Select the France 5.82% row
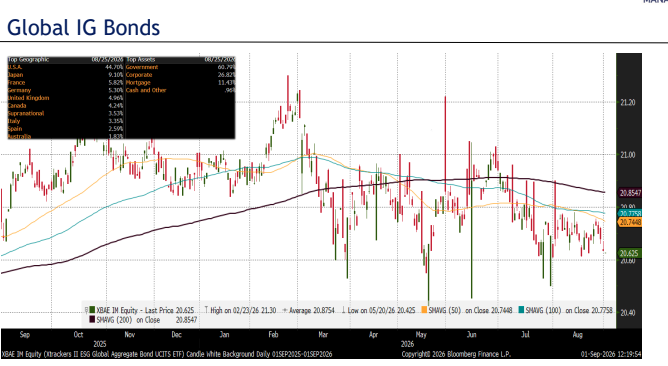668x366 pixels. [66, 83]
